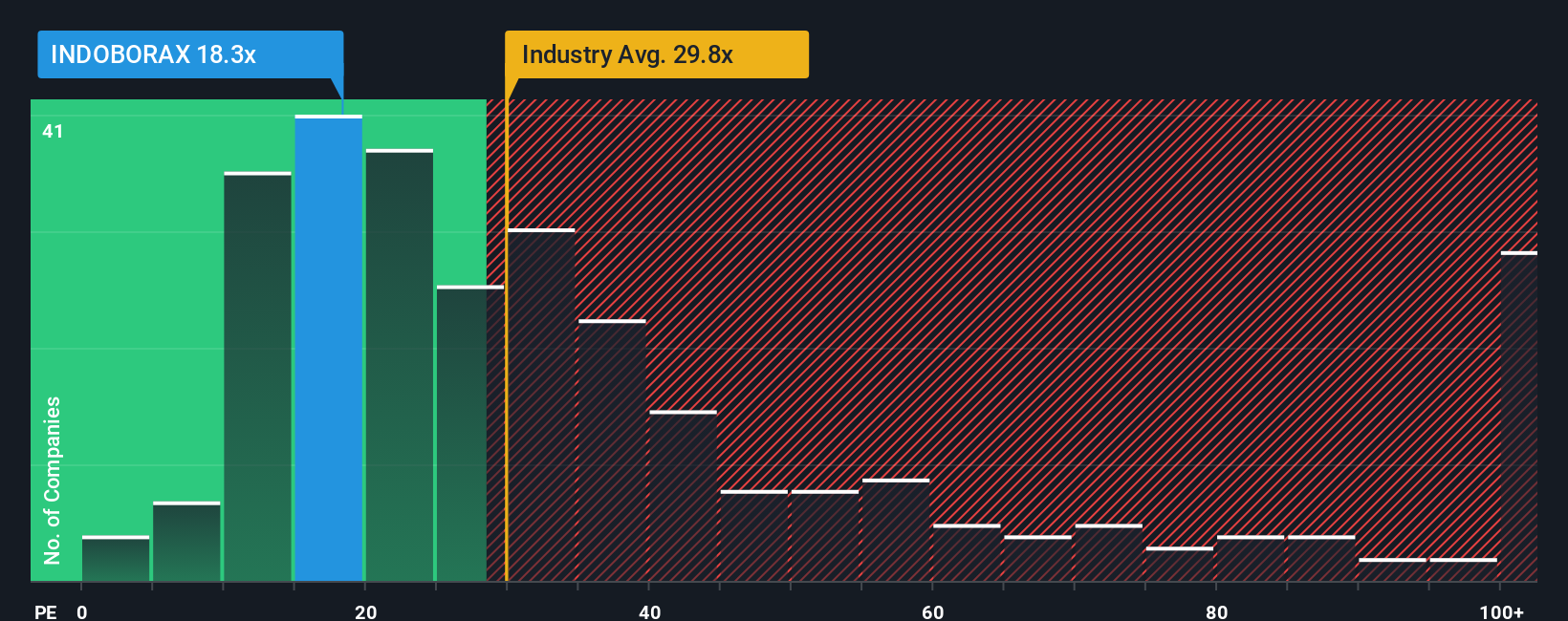This screenshot has height=621, width=1568.
Task: Click the 0-5 PE histogram bar
Action: pos(116,558)
